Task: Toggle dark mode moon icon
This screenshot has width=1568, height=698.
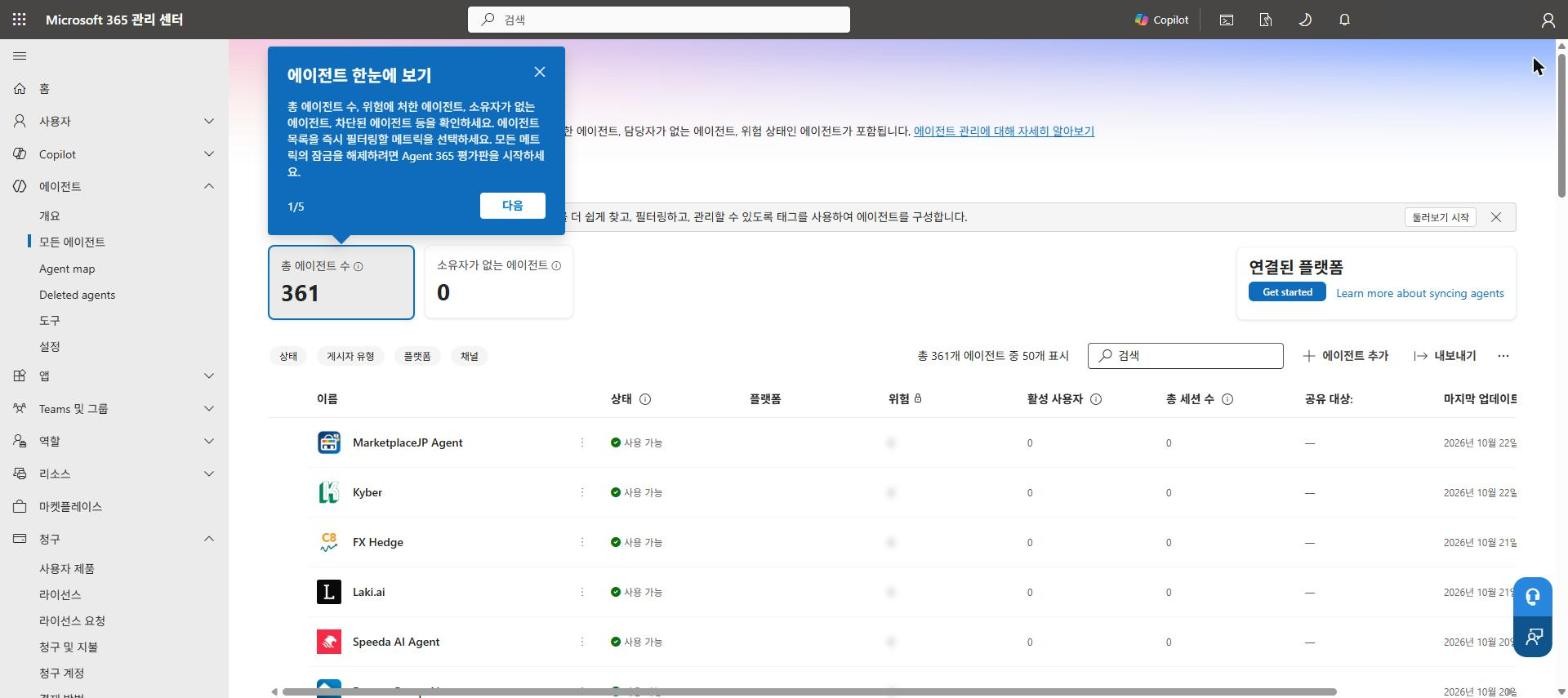Action: (x=1305, y=19)
